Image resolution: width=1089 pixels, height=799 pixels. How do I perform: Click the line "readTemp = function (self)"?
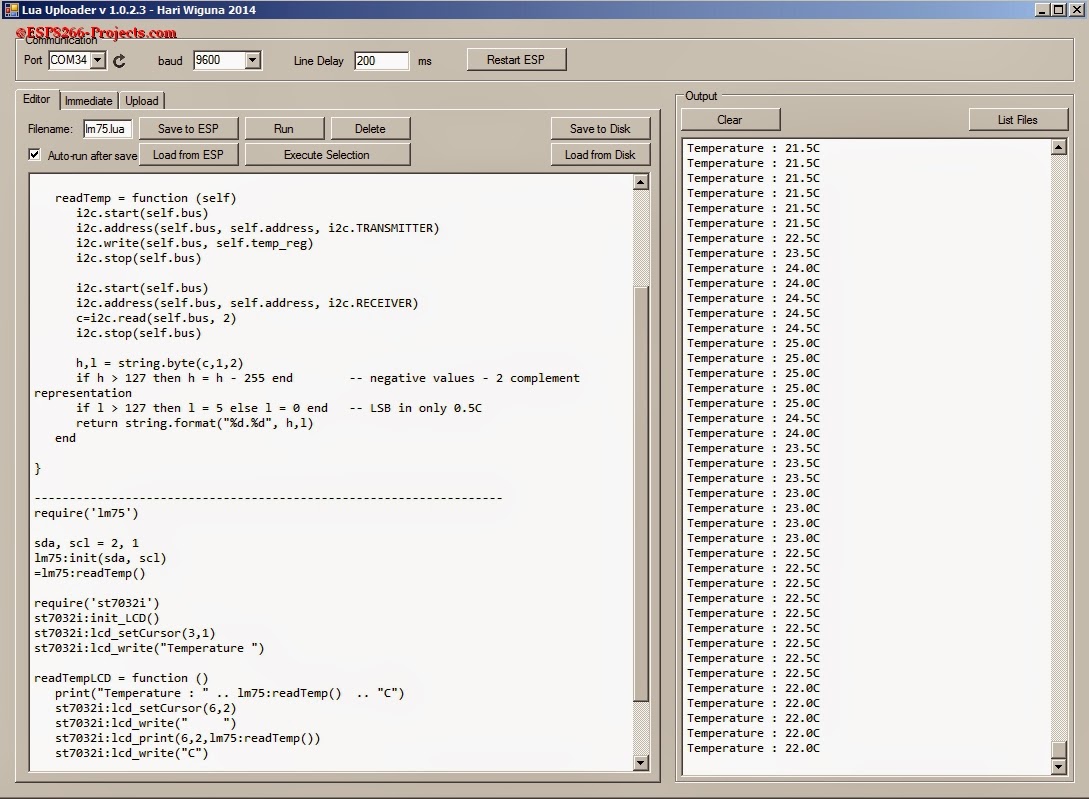click(x=146, y=198)
